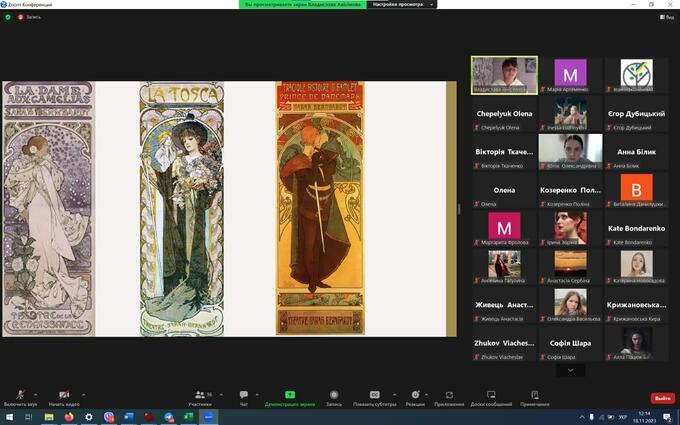This screenshot has width=680, height=425.
Task: Select Живець Анастасія participant tile
Action: coord(504,305)
